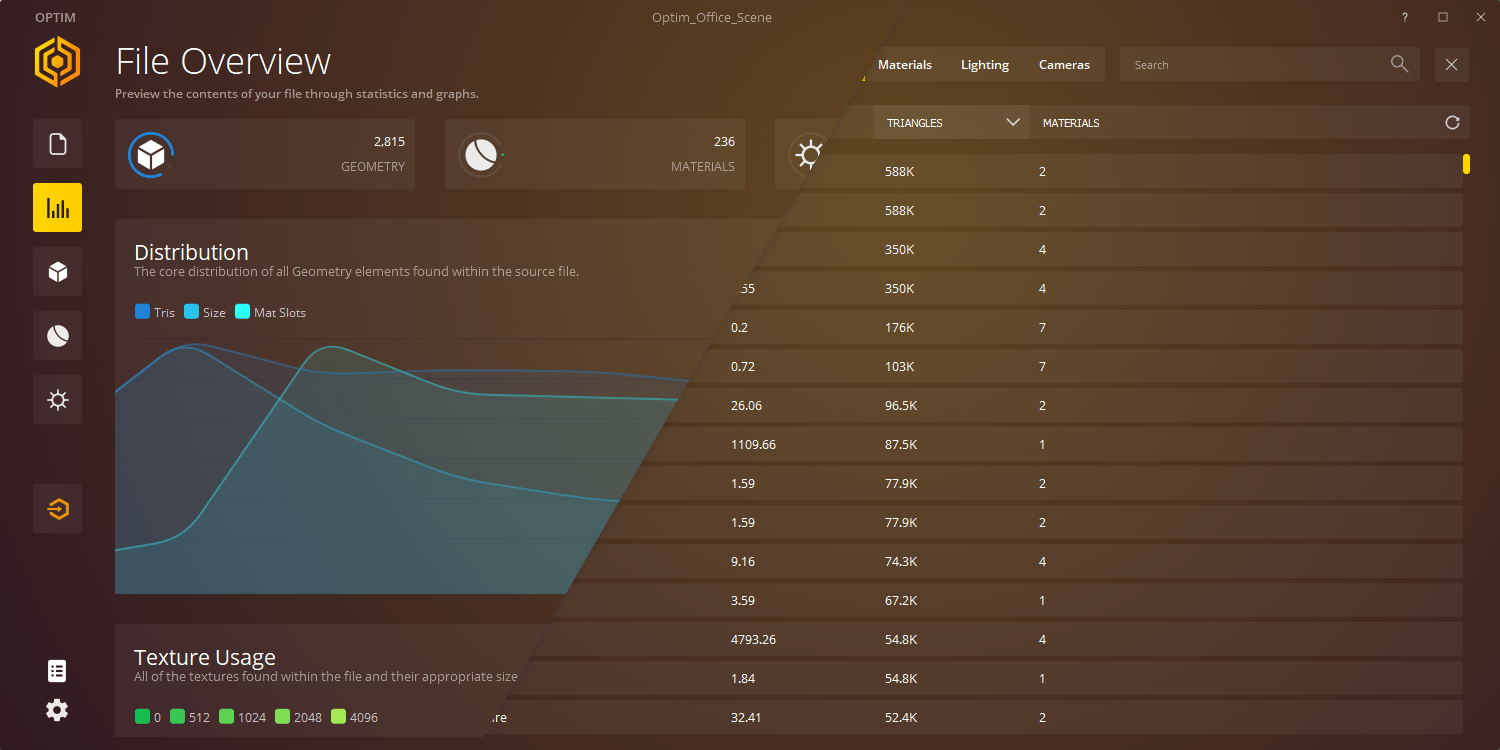The image size is (1500, 750).
Task: Click the 26.06 size value
Action: (746, 405)
